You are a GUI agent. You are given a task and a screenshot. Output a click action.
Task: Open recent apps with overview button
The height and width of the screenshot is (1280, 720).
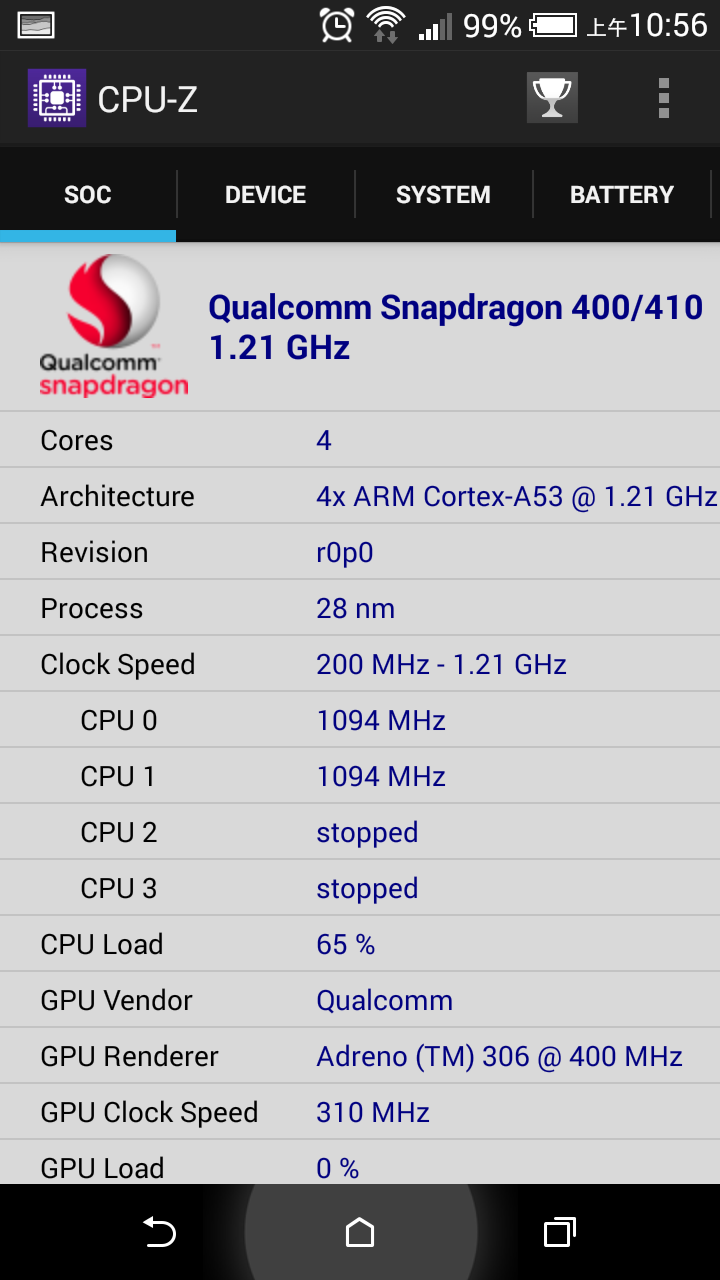click(x=560, y=1232)
